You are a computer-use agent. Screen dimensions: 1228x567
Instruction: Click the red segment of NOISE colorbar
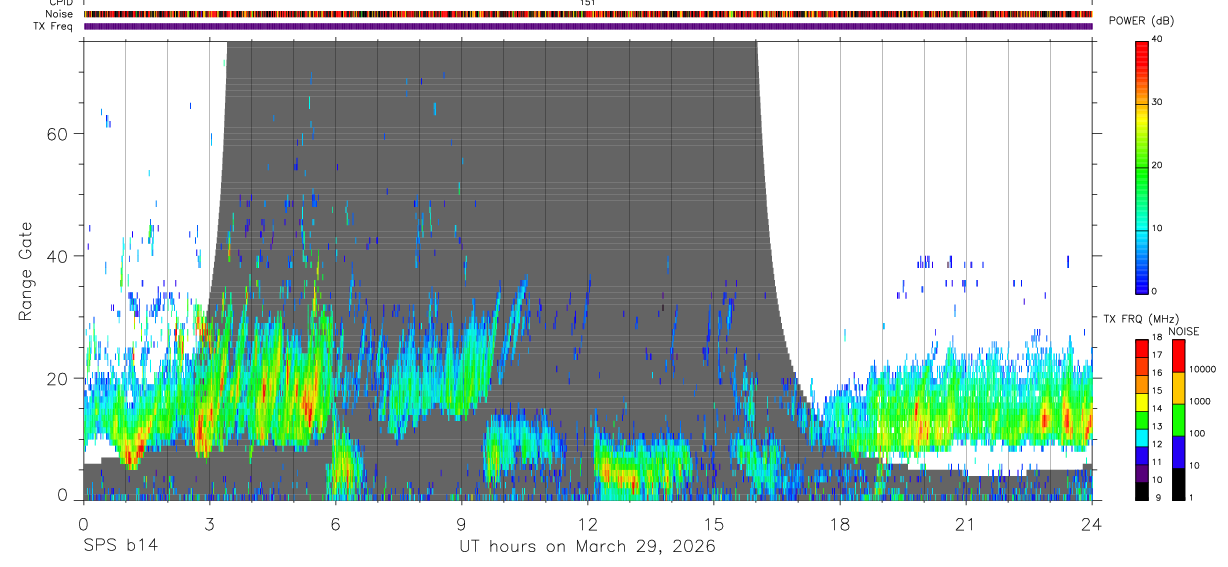pos(1178,357)
